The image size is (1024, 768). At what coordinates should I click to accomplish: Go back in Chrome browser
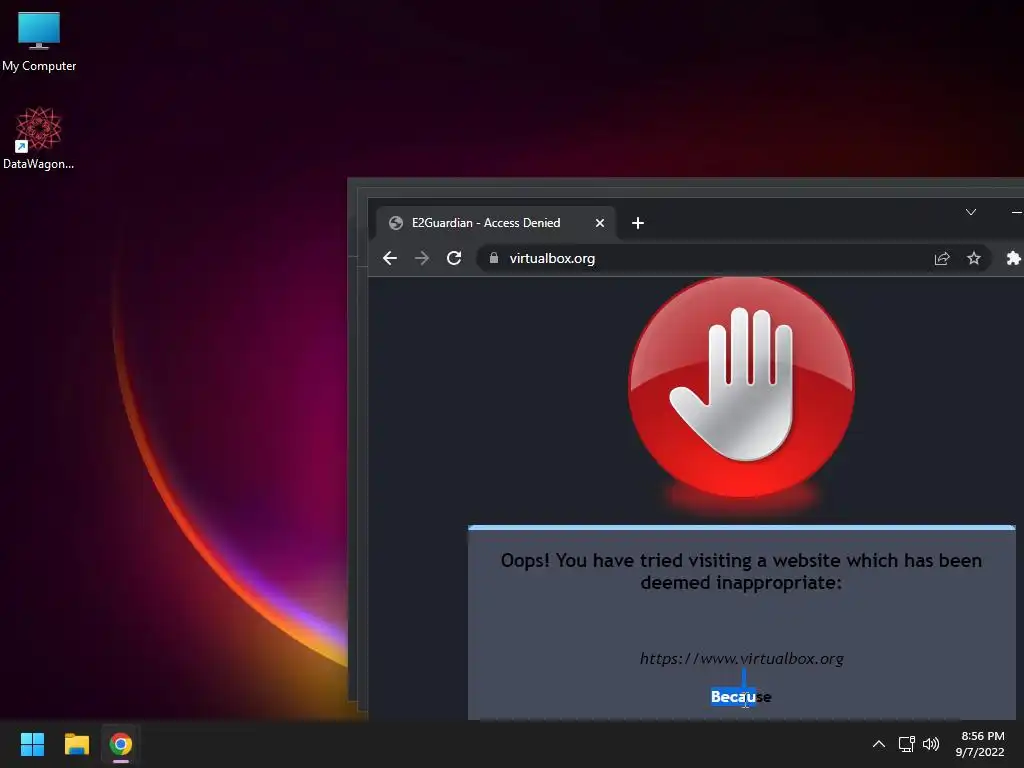pyautogui.click(x=390, y=259)
